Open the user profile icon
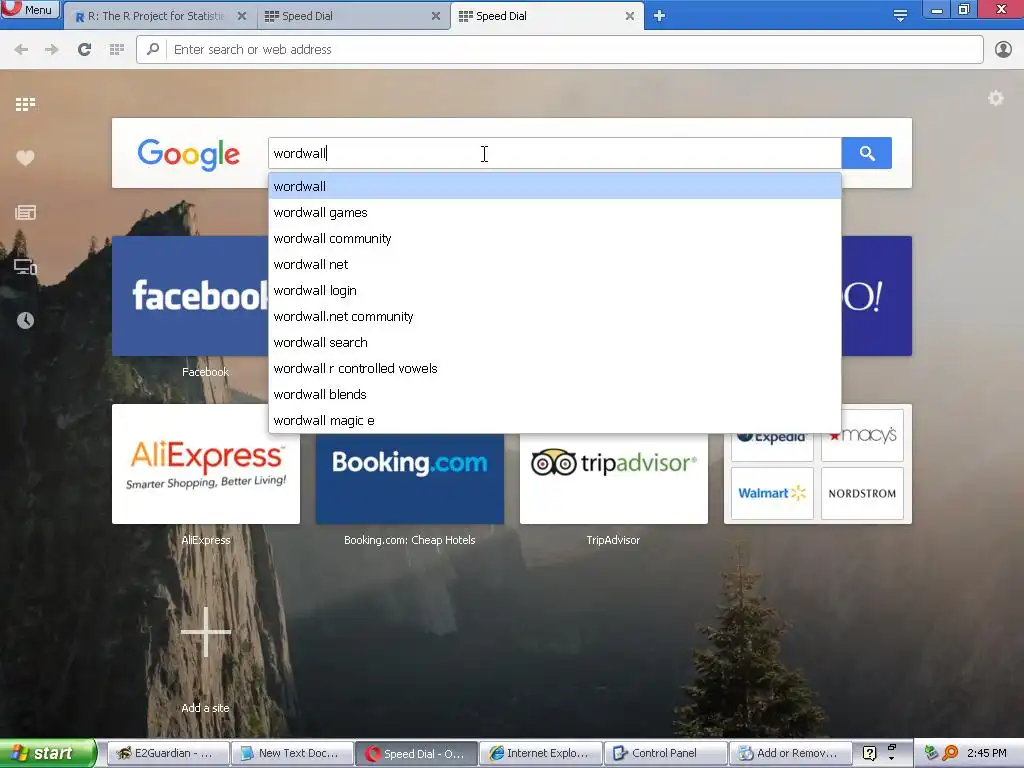Viewport: 1024px width, 768px height. click(1003, 50)
